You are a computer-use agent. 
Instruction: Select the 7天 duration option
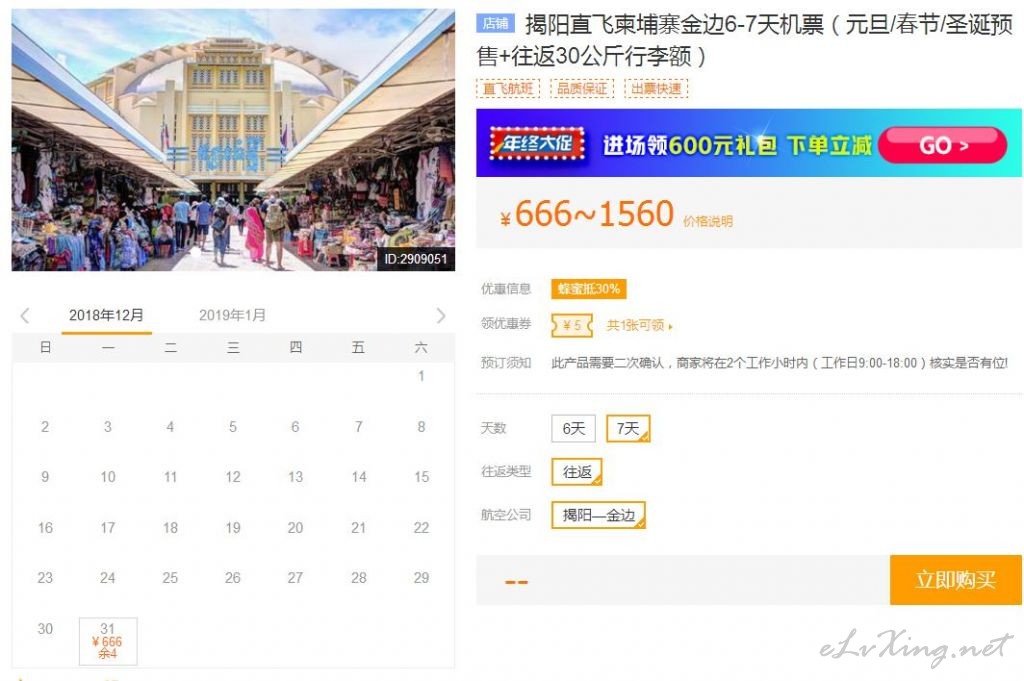click(628, 428)
